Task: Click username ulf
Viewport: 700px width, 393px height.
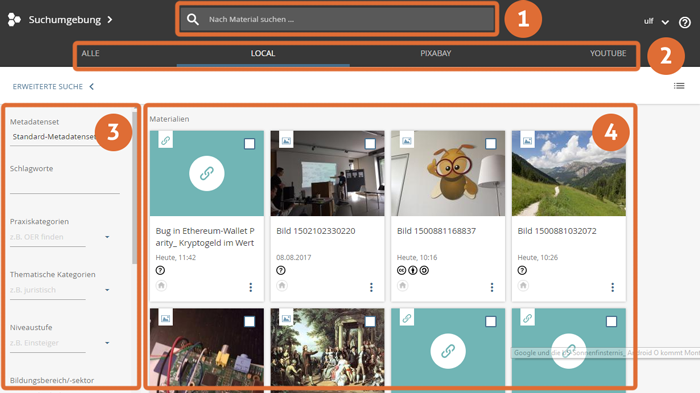Action: point(648,21)
